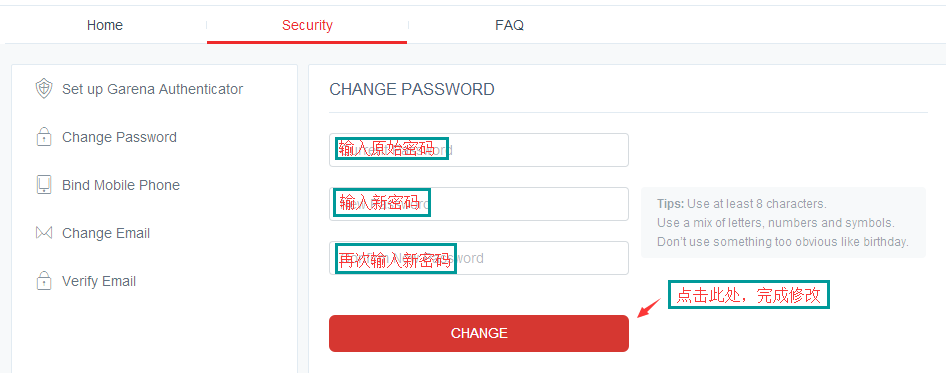Switch to the Security tab
This screenshot has width=946, height=373.
(307, 25)
